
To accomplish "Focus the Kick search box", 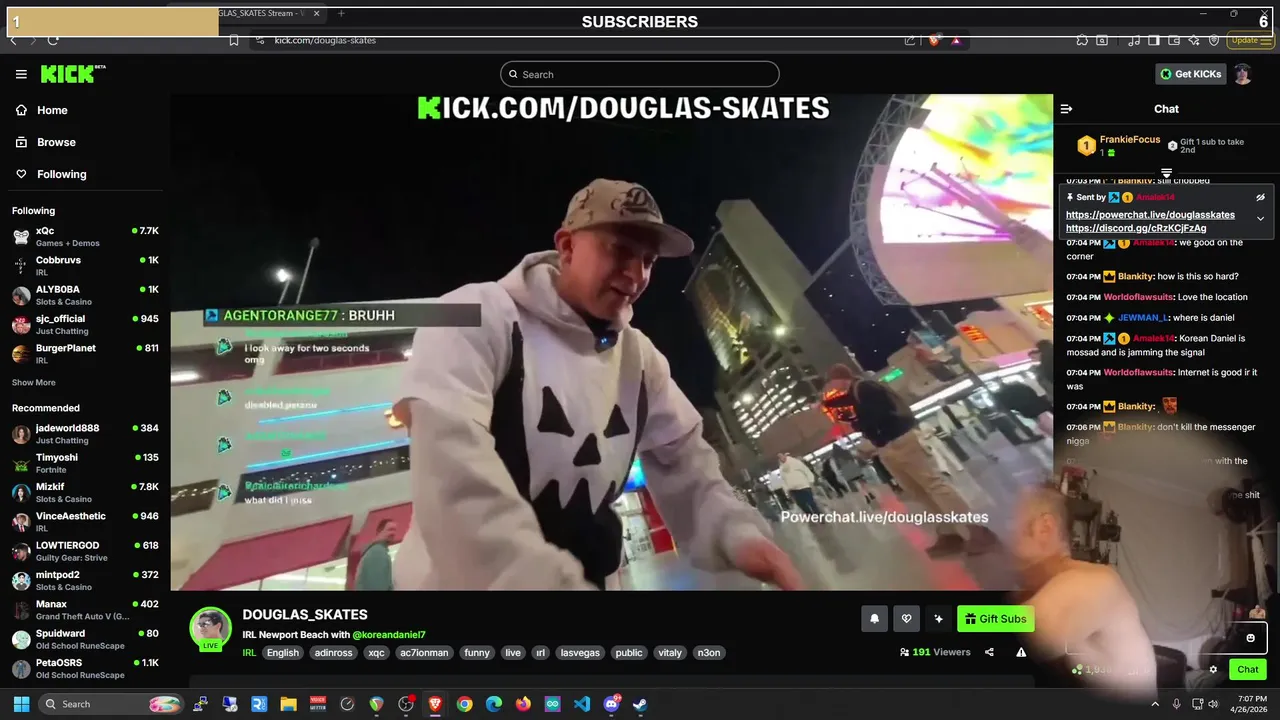I will tap(640, 74).
